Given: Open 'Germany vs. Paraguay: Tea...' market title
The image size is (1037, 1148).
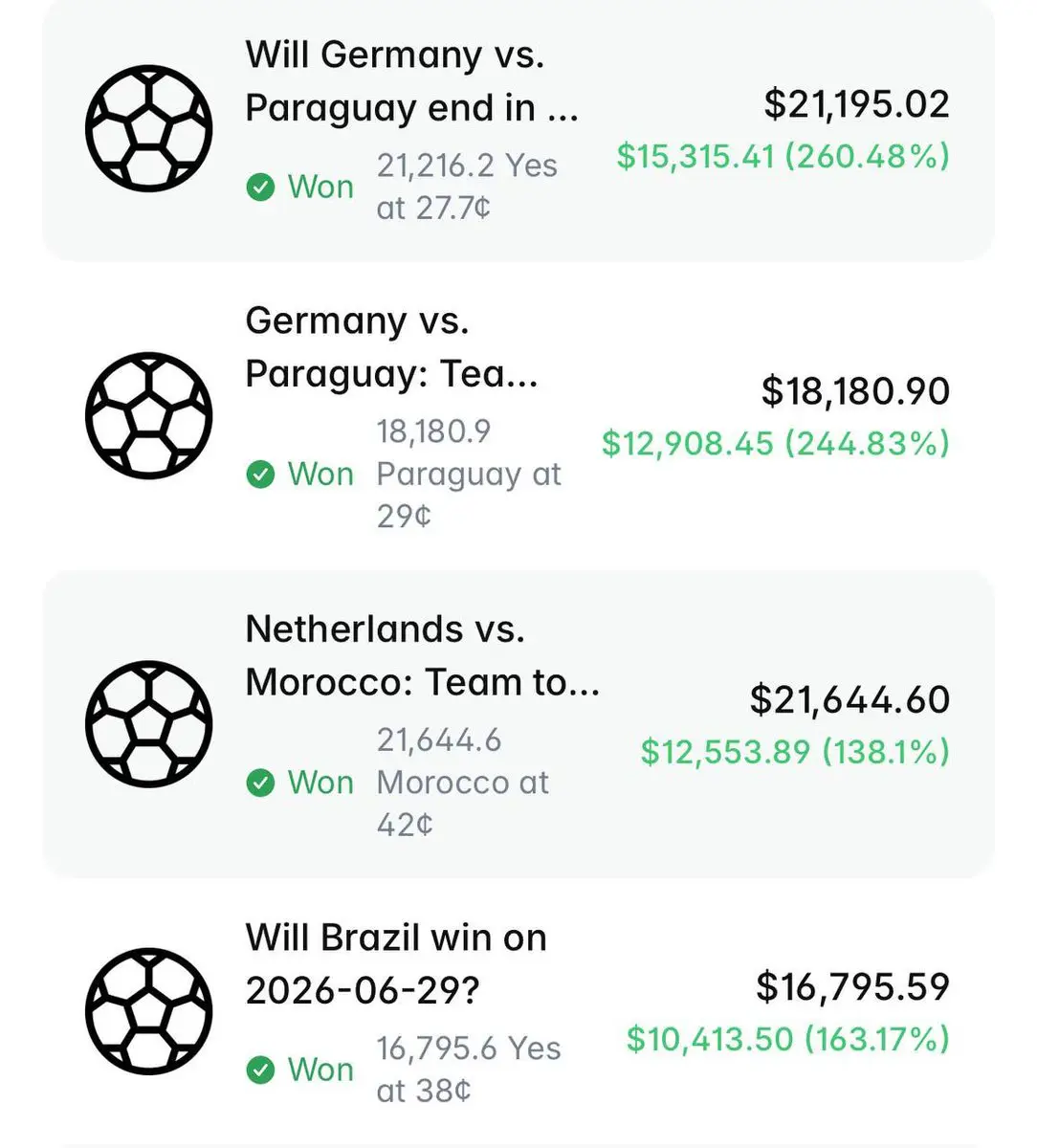Looking at the screenshot, I should (x=392, y=348).
